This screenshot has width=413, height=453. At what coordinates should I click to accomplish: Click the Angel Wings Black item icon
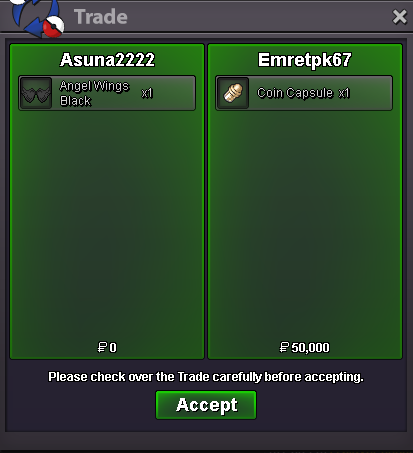[36, 93]
